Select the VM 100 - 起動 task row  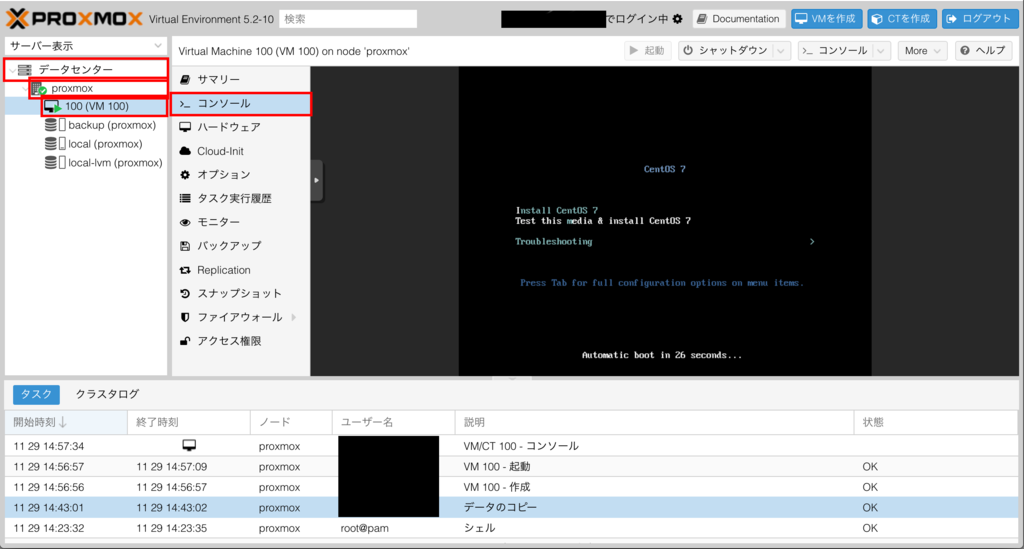click(x=511, y=467)
